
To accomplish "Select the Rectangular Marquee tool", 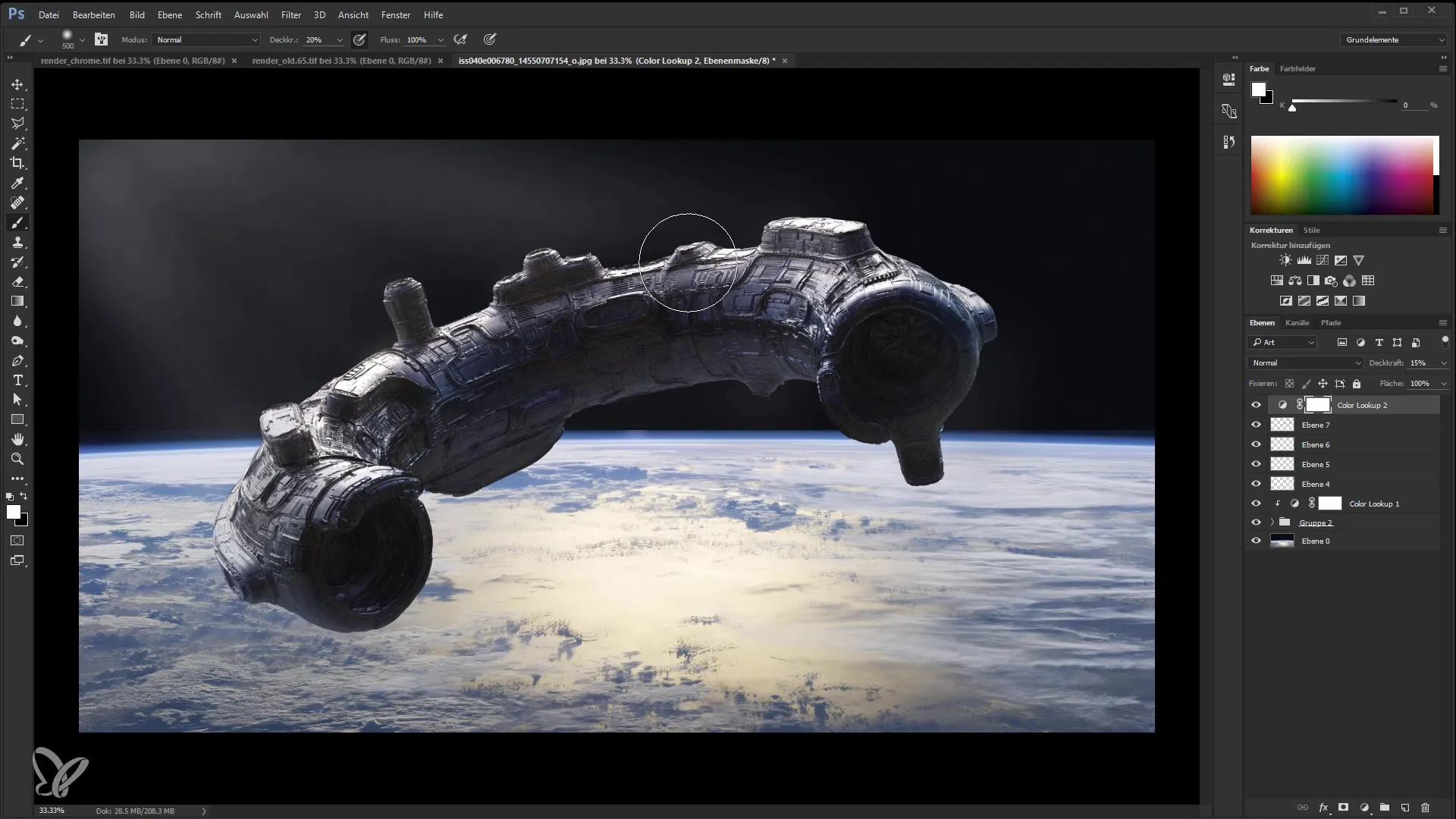I will pyautogui.click(x=17, y=104).
